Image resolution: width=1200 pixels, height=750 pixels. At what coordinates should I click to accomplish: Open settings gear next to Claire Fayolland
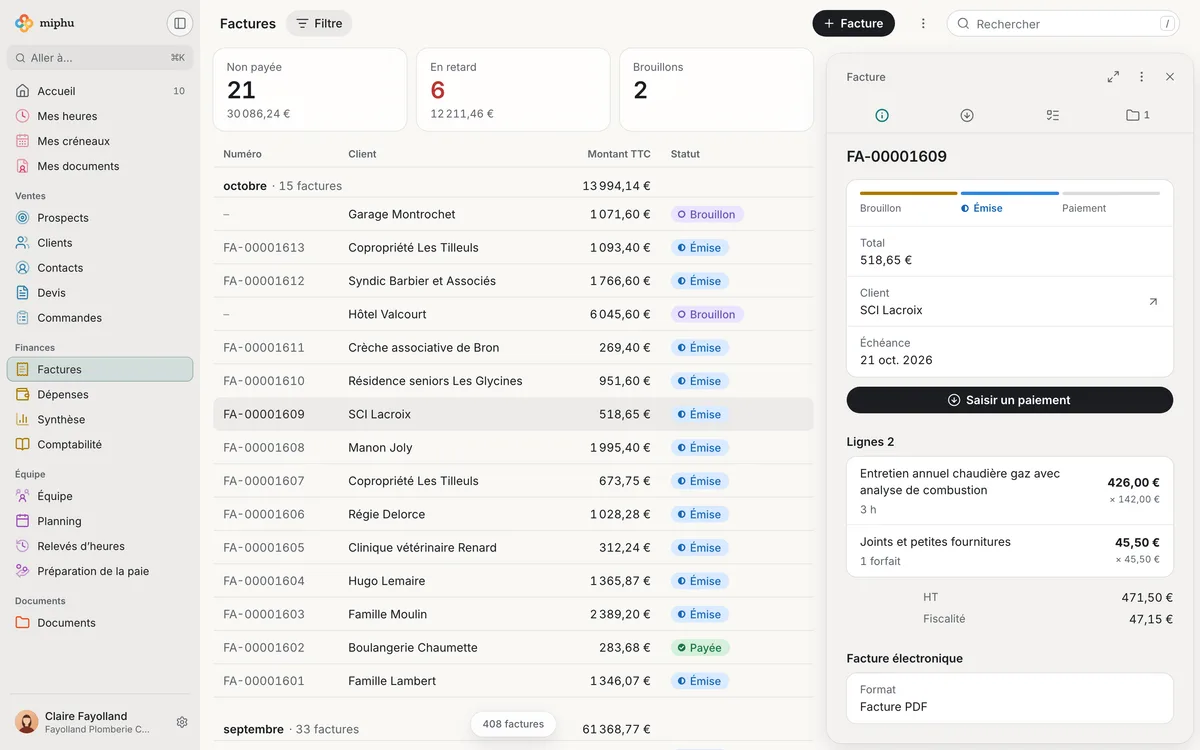182,722
